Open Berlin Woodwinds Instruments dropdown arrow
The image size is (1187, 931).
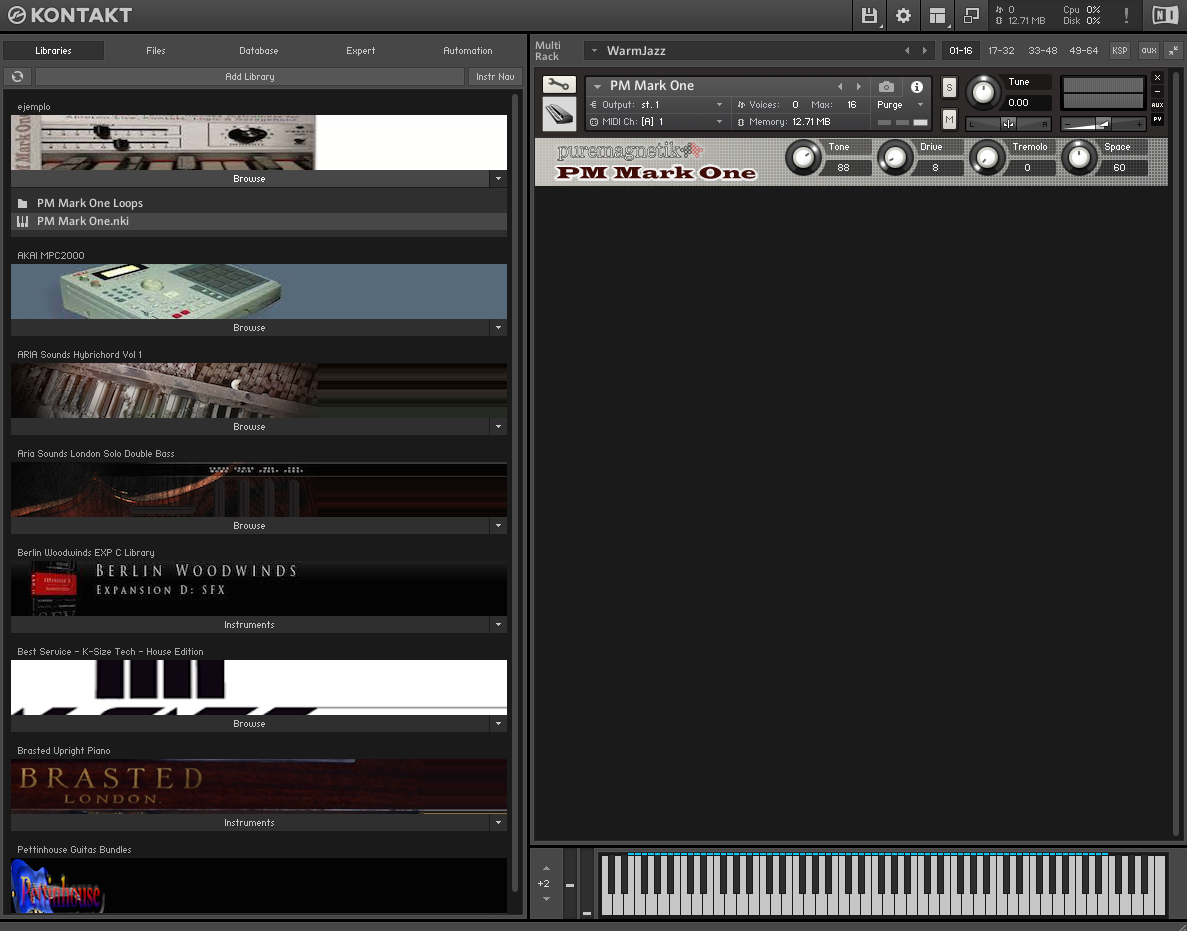coord(498,624)
